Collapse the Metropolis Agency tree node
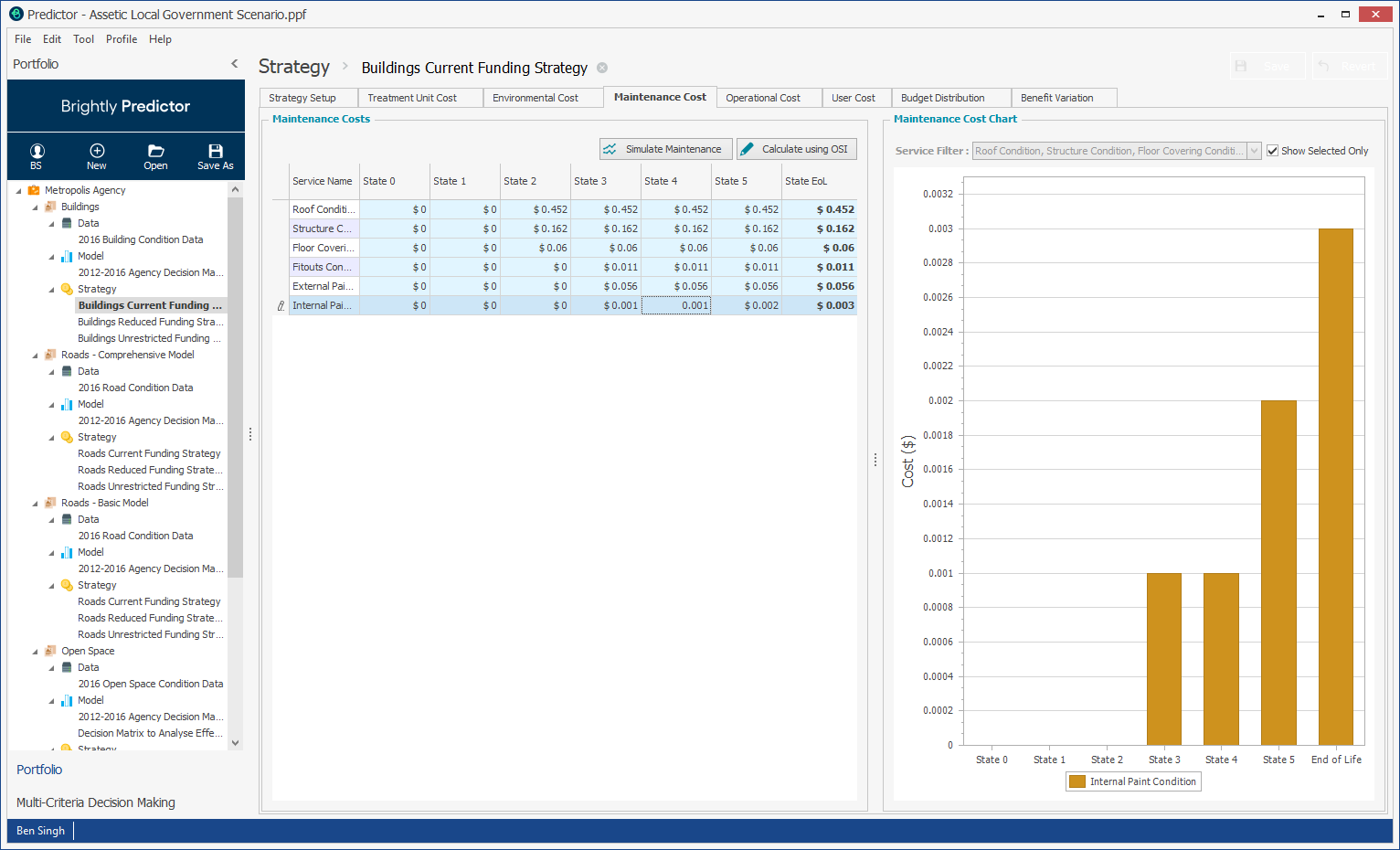This screenshot has width=1400, height=850. click(x=18, y=191)
